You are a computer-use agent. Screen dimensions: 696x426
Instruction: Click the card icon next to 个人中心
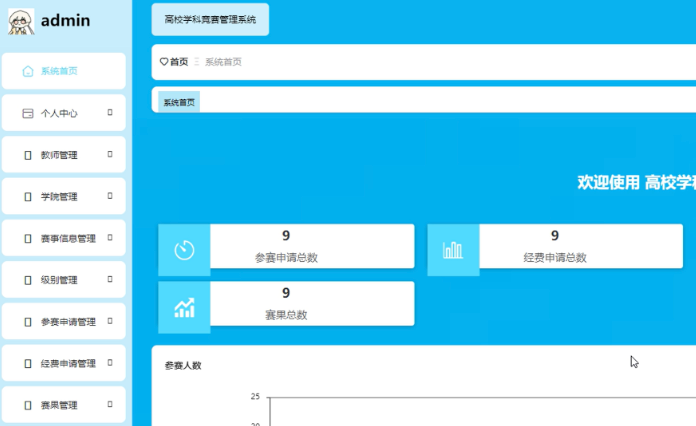coord(28,114)
